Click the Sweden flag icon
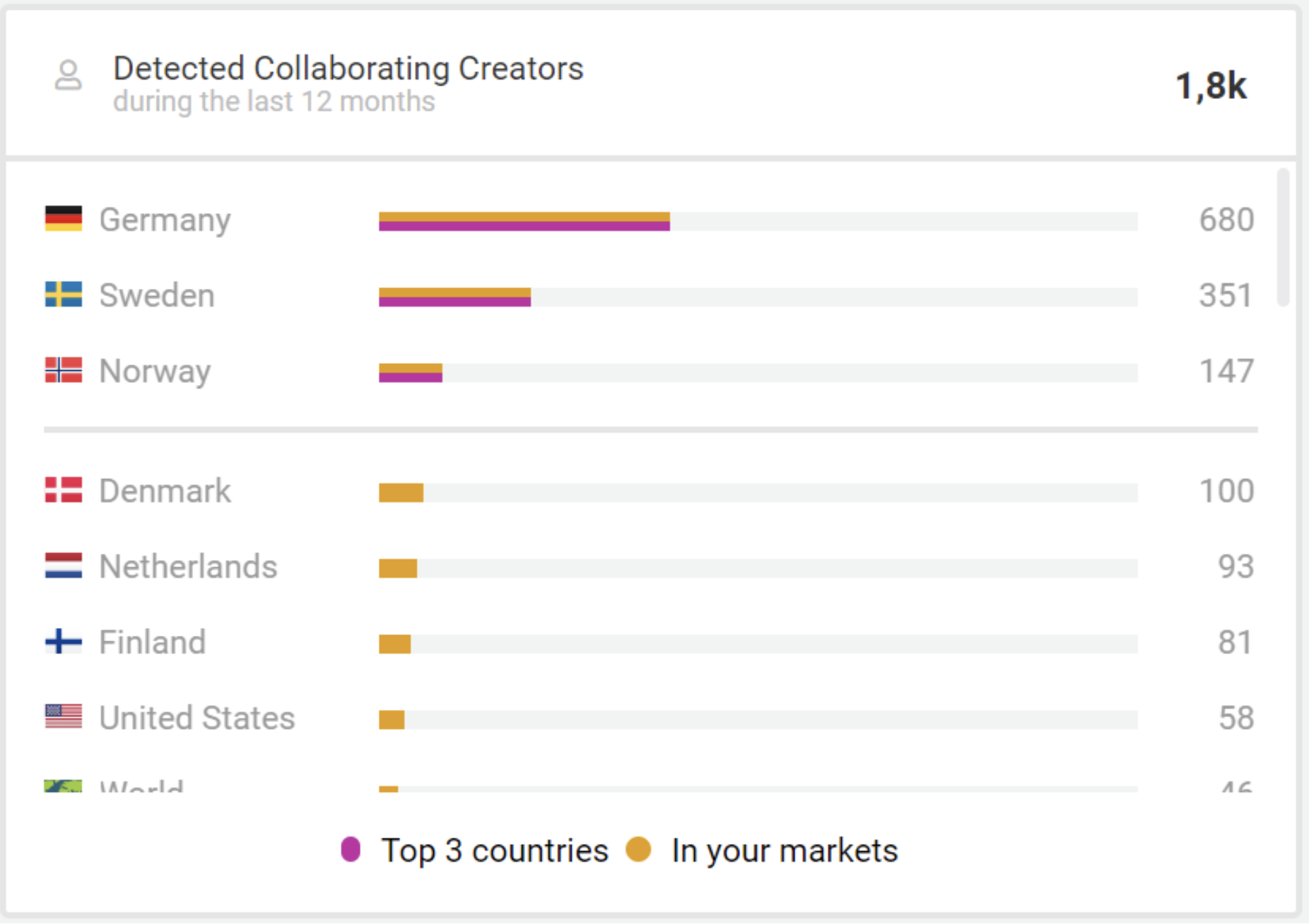The height and width of the screenshot is (924, 1309). (64, 295)
